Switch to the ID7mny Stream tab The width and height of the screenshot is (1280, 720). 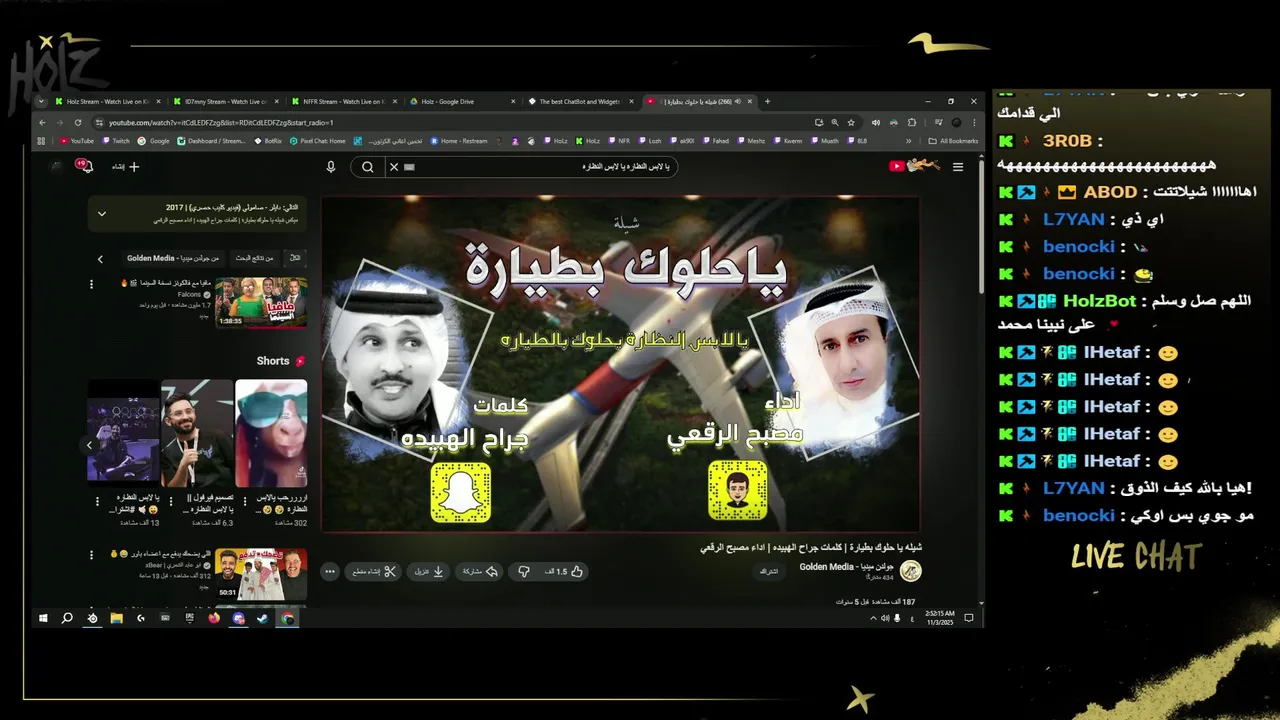pyautogui.click(x=224, y=101)
